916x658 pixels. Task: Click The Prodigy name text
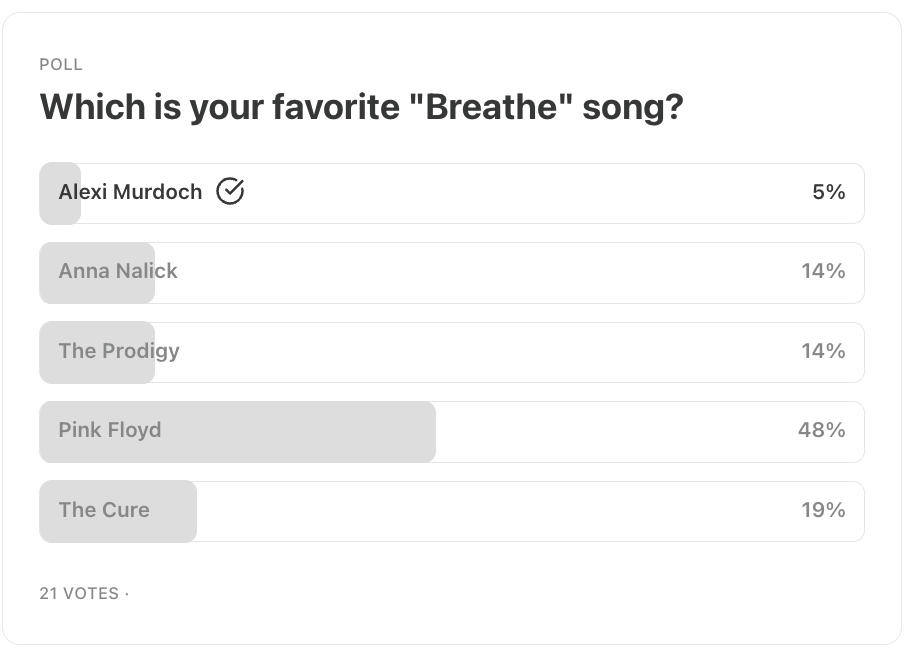coord(119,351)
